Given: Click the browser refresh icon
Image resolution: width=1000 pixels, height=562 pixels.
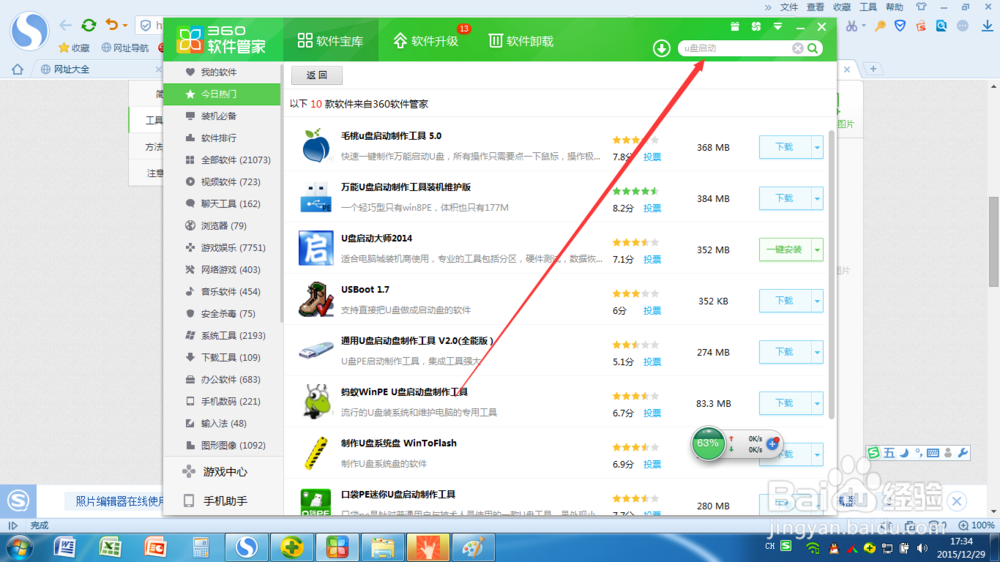Looking at the screenshot, I should pyautogui.click(x=89, y=25).
